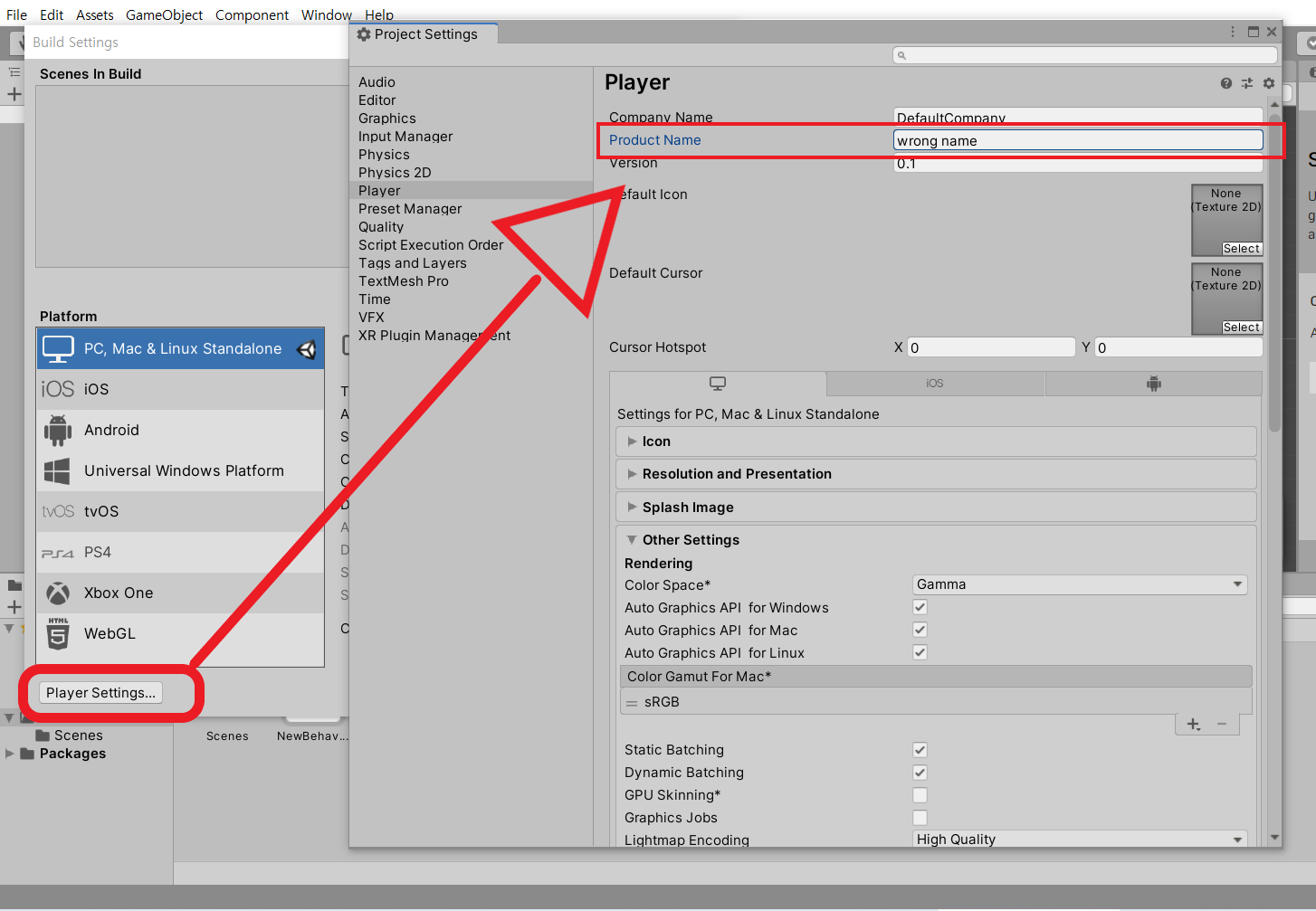
Task: Toggle Auto Graphics API for Mac
Action: coord(920,630)
